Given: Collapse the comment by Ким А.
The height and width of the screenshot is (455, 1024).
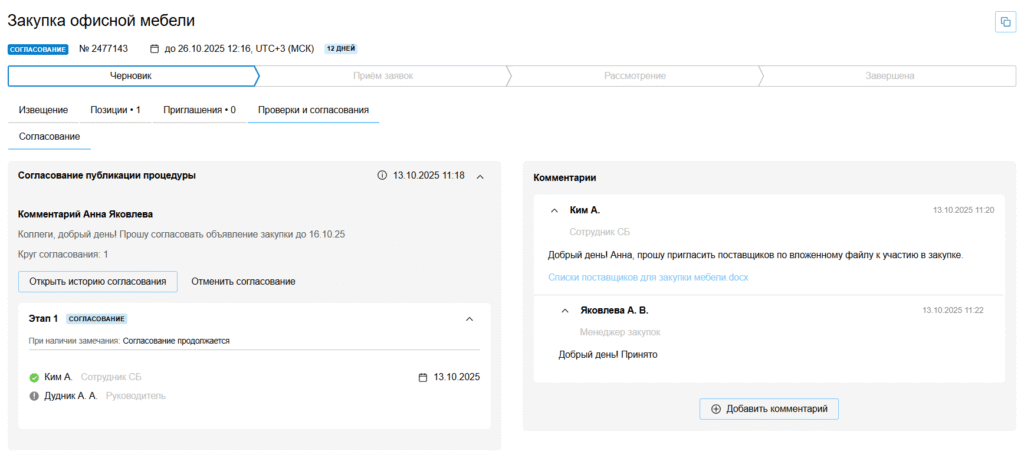Looking at the screenshot, I should (554, 211).
